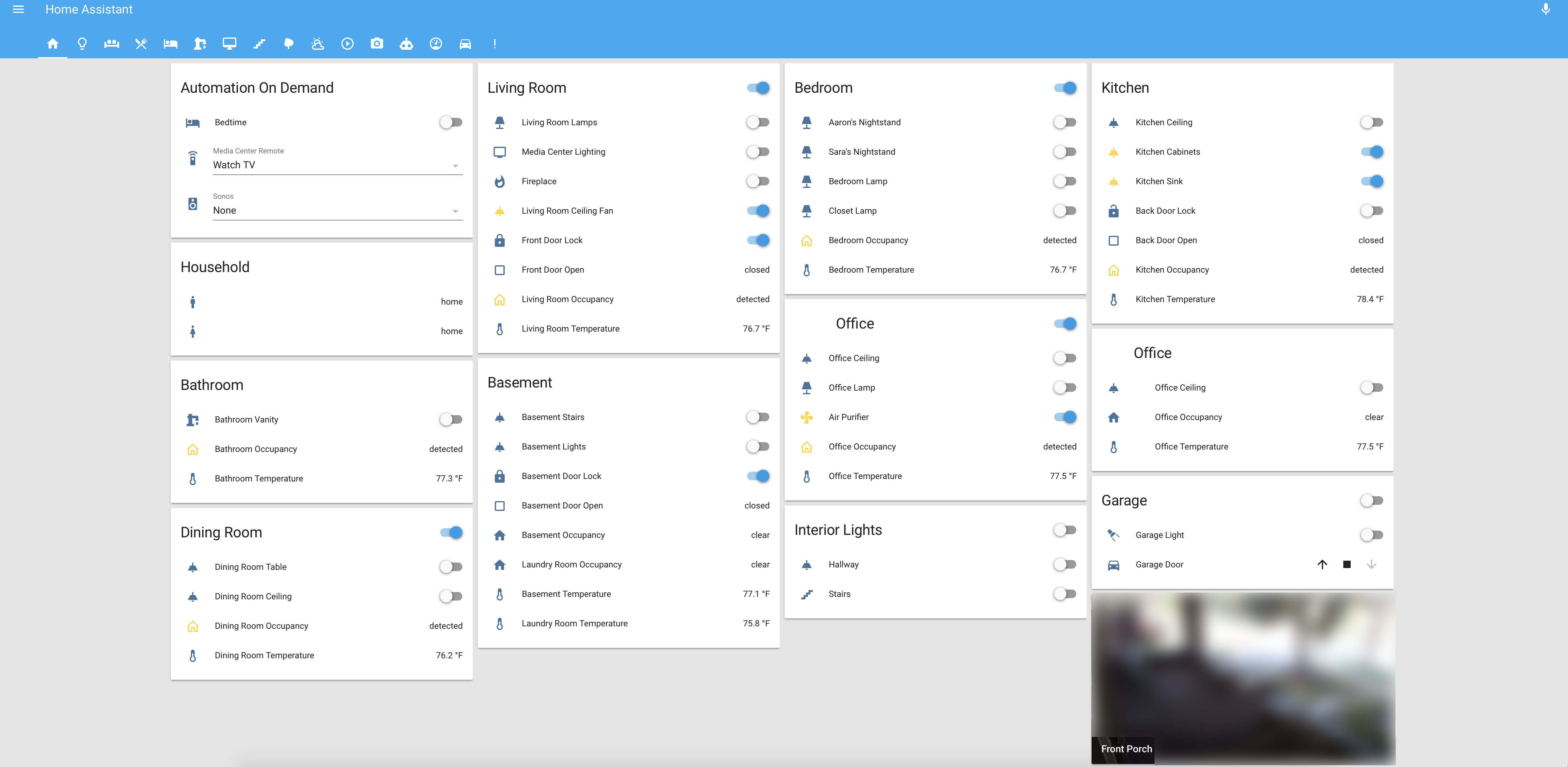The width and height of the screenshot is (1568, 767).
Task: Open the stairs tab in header
Action: [x=259, y=43]
